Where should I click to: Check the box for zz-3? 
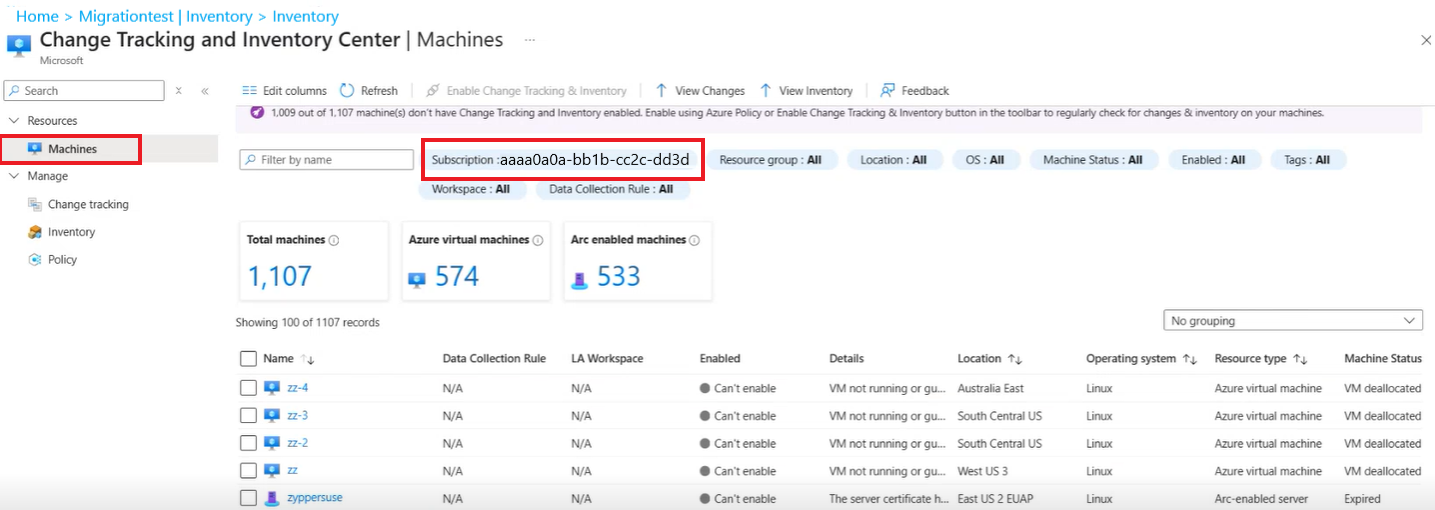tap(248, 416)
